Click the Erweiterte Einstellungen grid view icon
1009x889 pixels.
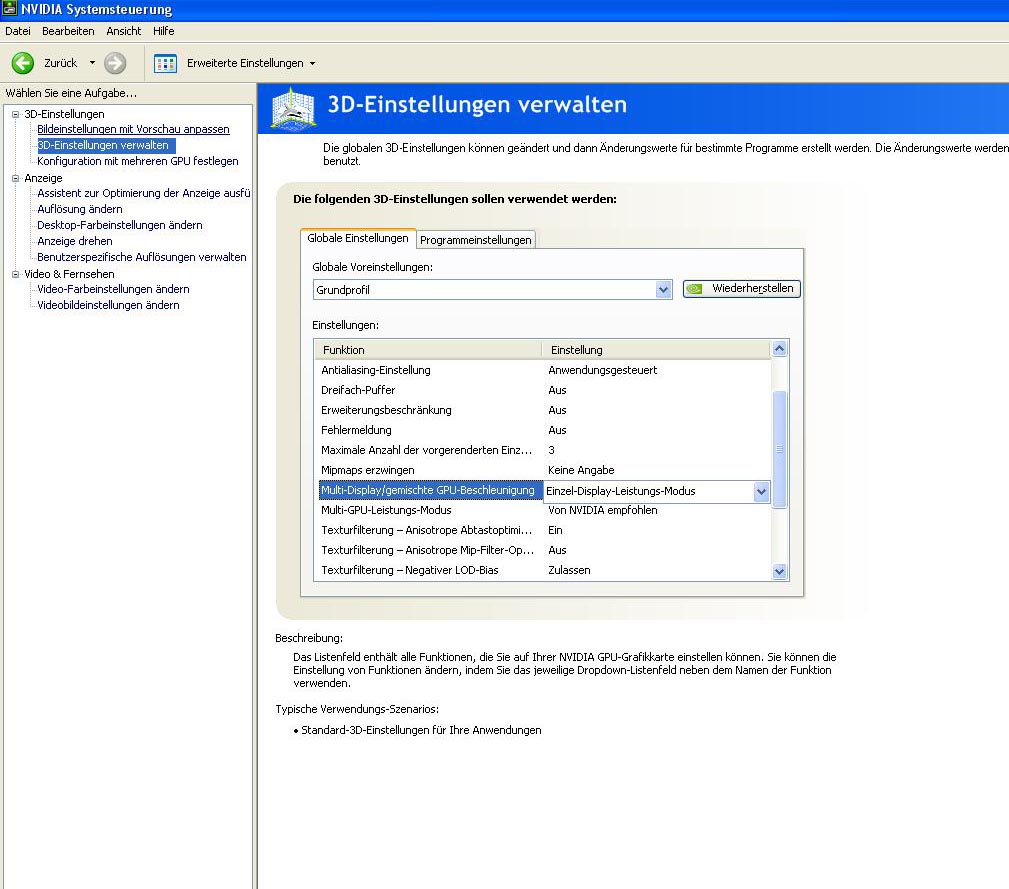point(165,63)
